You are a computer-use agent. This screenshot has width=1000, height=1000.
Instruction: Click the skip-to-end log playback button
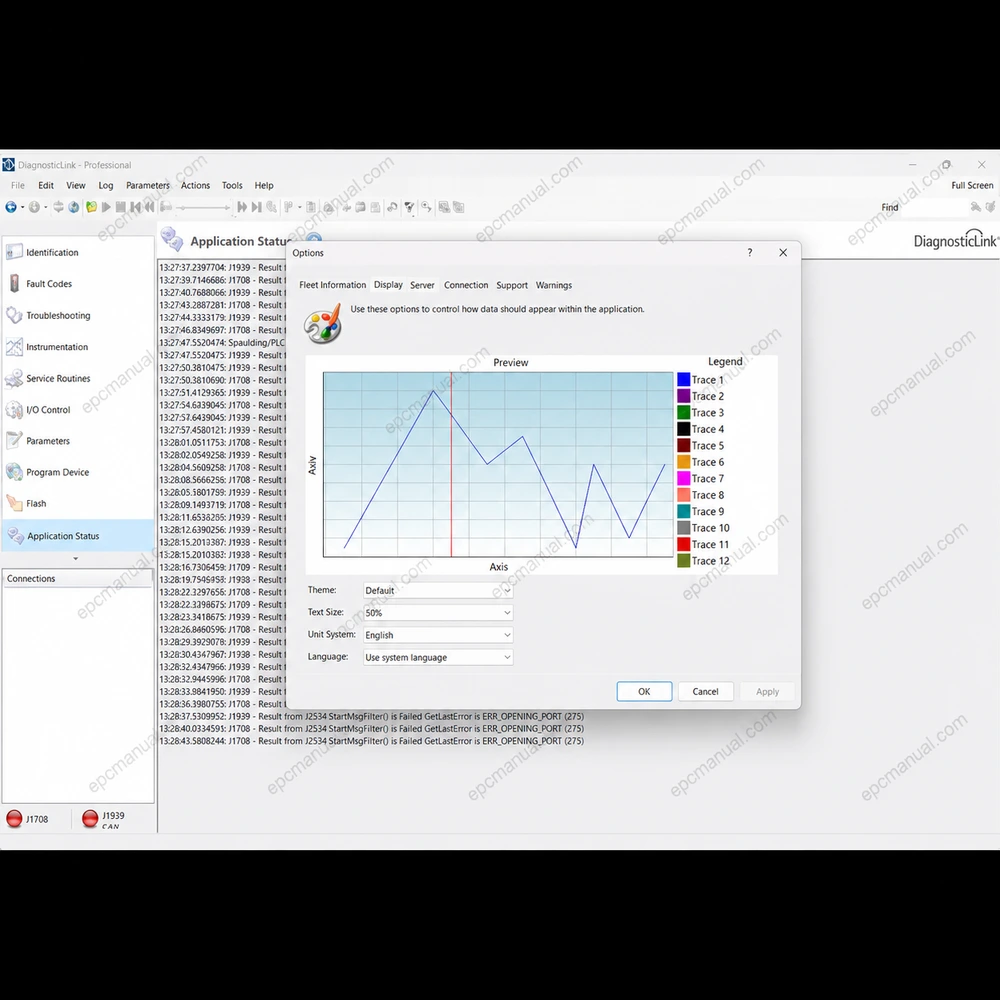click(x=256, y=207)
